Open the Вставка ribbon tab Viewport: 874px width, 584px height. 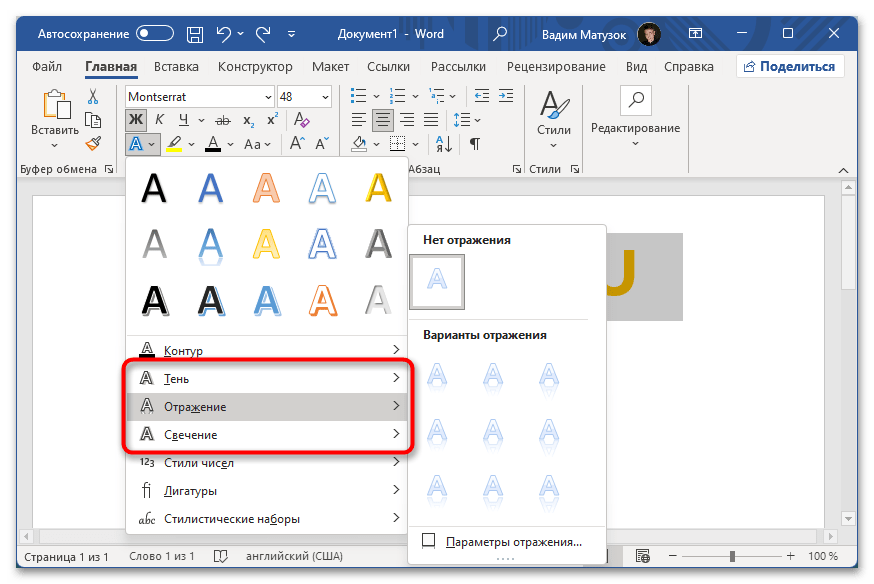[x=178, y=67]
